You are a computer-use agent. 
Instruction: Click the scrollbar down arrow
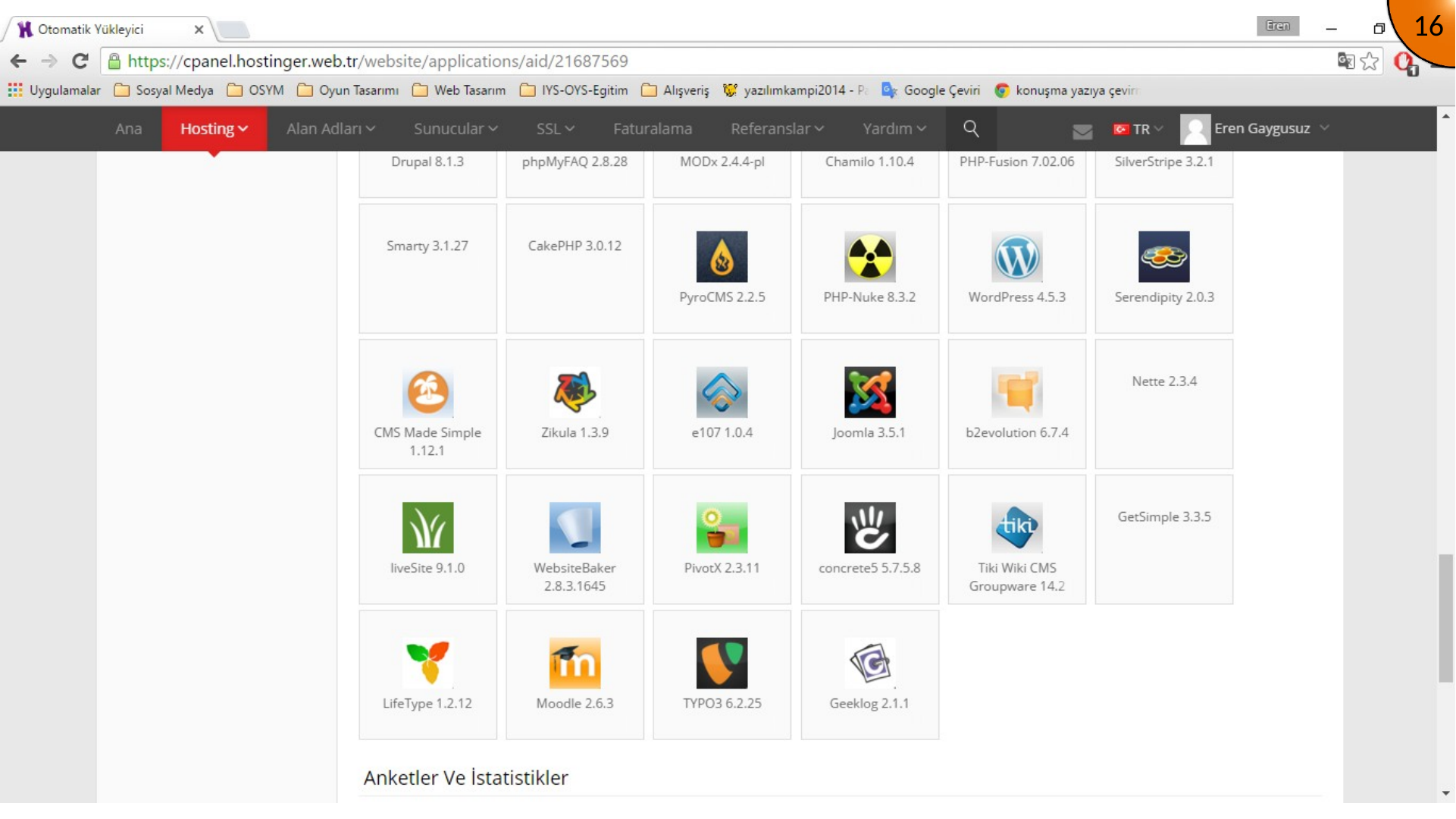(x=1445, y=793)
